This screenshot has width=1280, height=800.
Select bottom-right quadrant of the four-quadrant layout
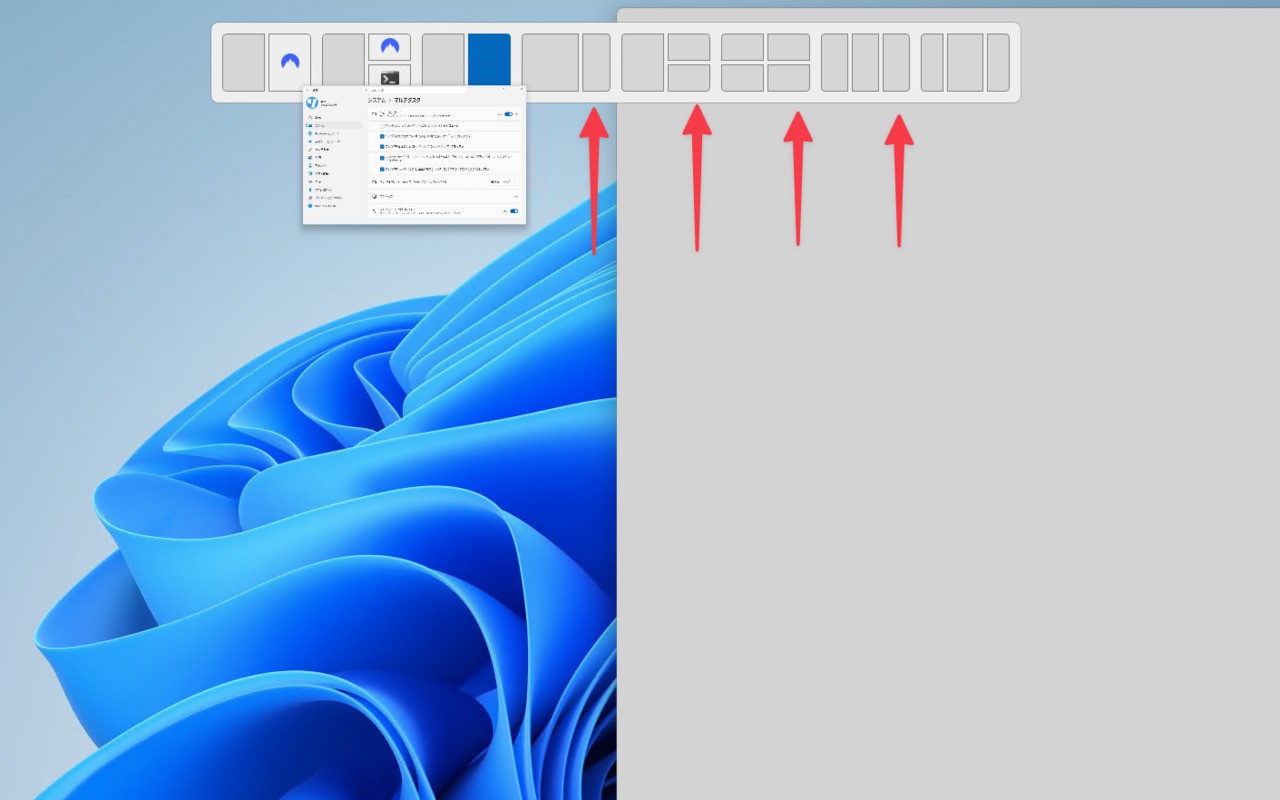789,78
